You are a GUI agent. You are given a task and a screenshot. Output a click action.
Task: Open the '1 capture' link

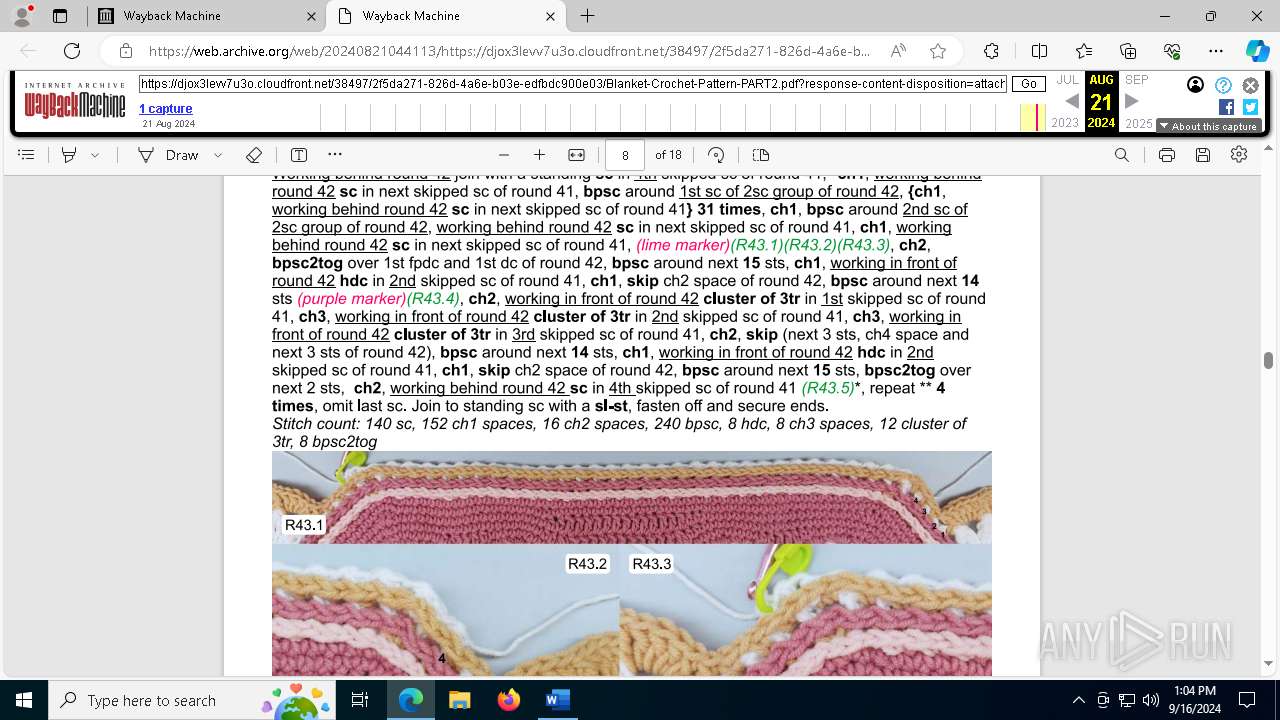pyautogui.click(x=165, y=109)
